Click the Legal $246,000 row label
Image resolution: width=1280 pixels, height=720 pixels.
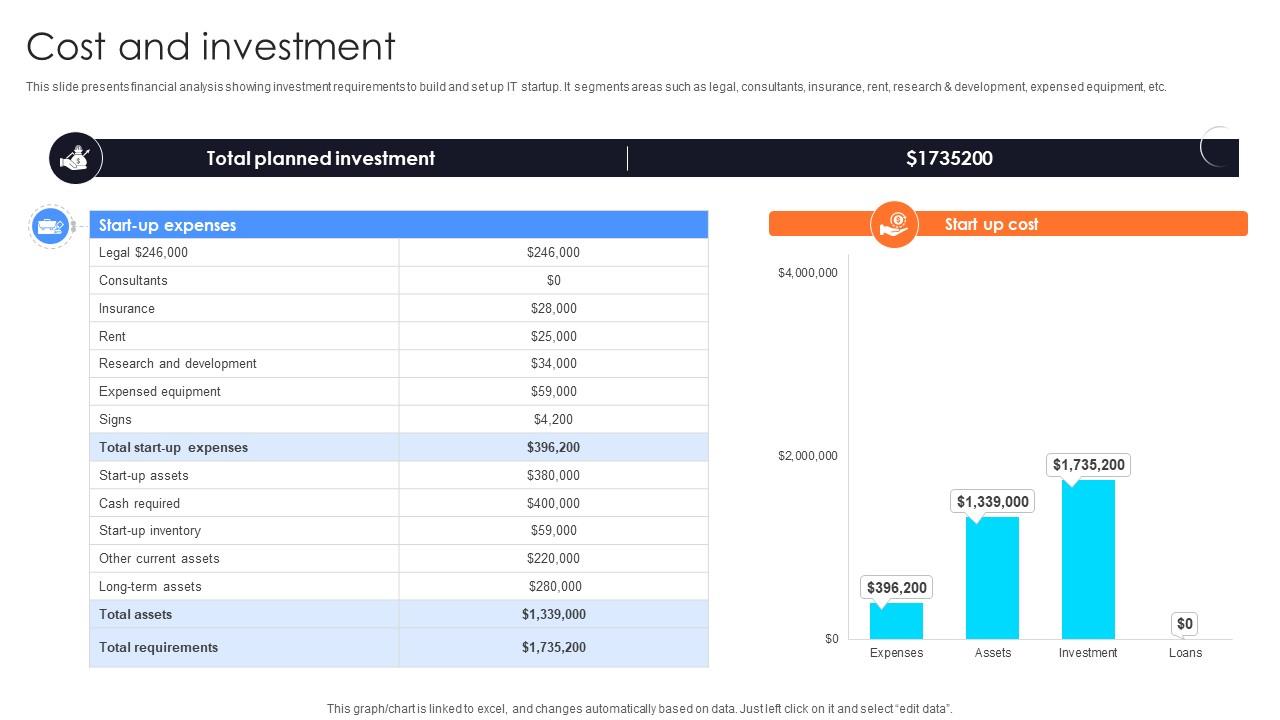click(143, 253)
